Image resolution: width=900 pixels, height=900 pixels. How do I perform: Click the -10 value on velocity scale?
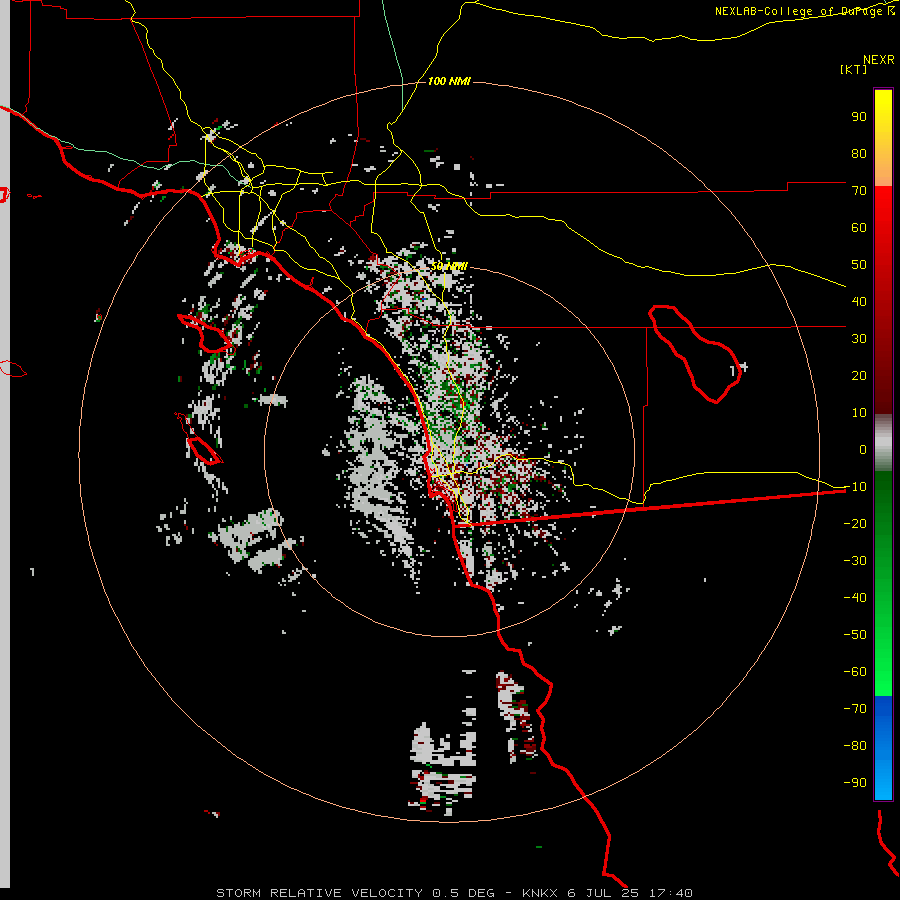tap(855, 487)
